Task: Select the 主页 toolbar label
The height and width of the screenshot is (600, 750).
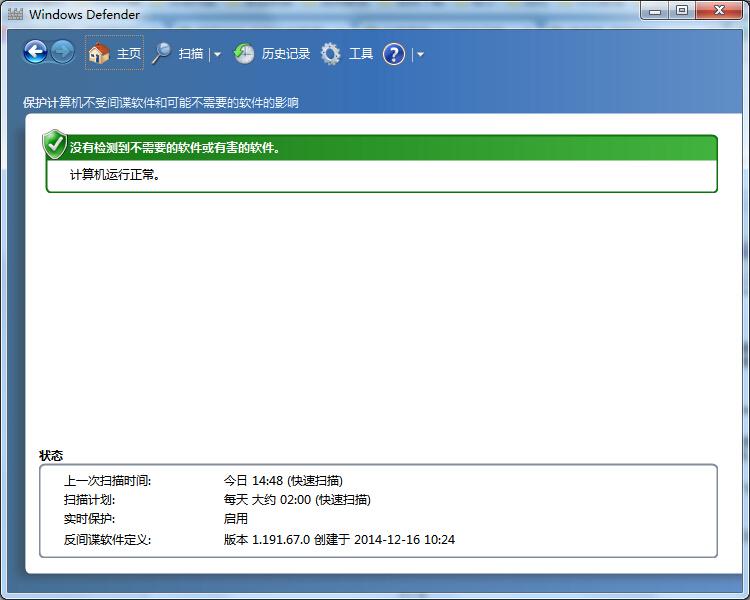Action: tap(129, 54)
